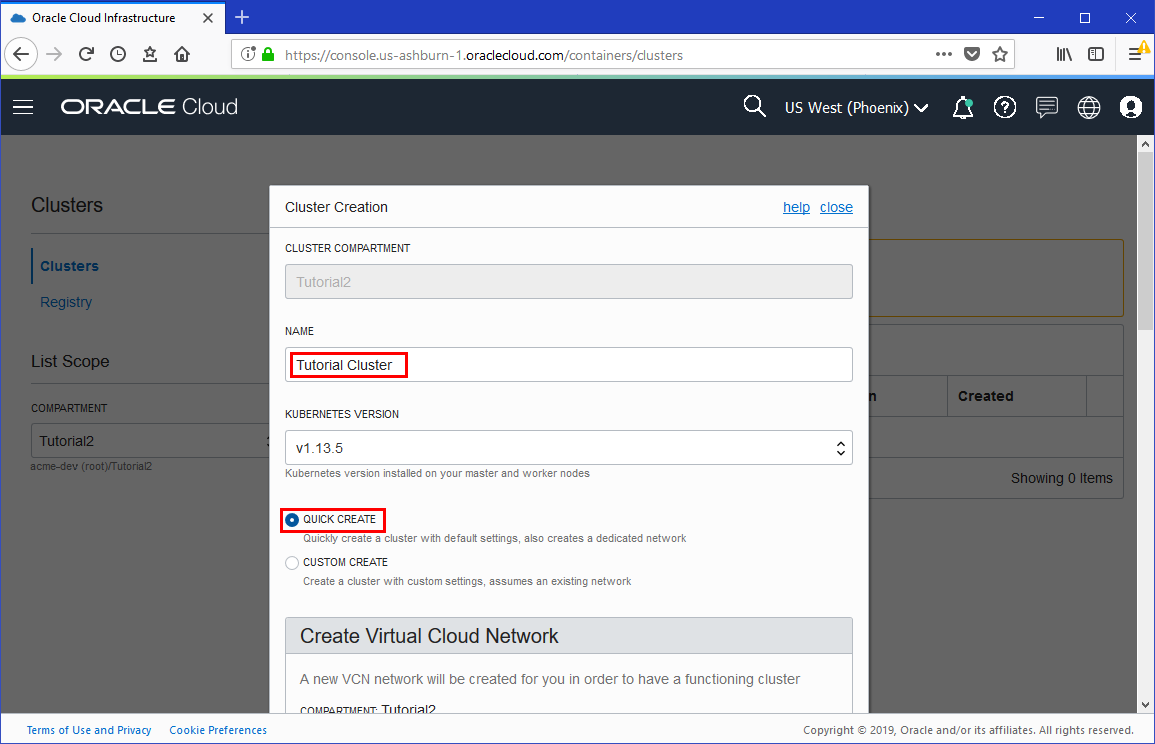
Task: Open the List Scope compartment dropdown
Action: pos(150,441)
